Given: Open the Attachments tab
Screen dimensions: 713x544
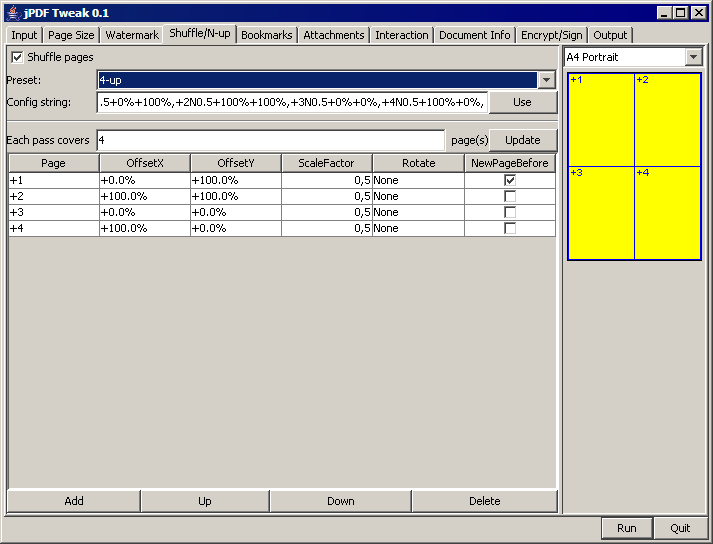Looking at the screenshot, I should click(x=333, y=35).
